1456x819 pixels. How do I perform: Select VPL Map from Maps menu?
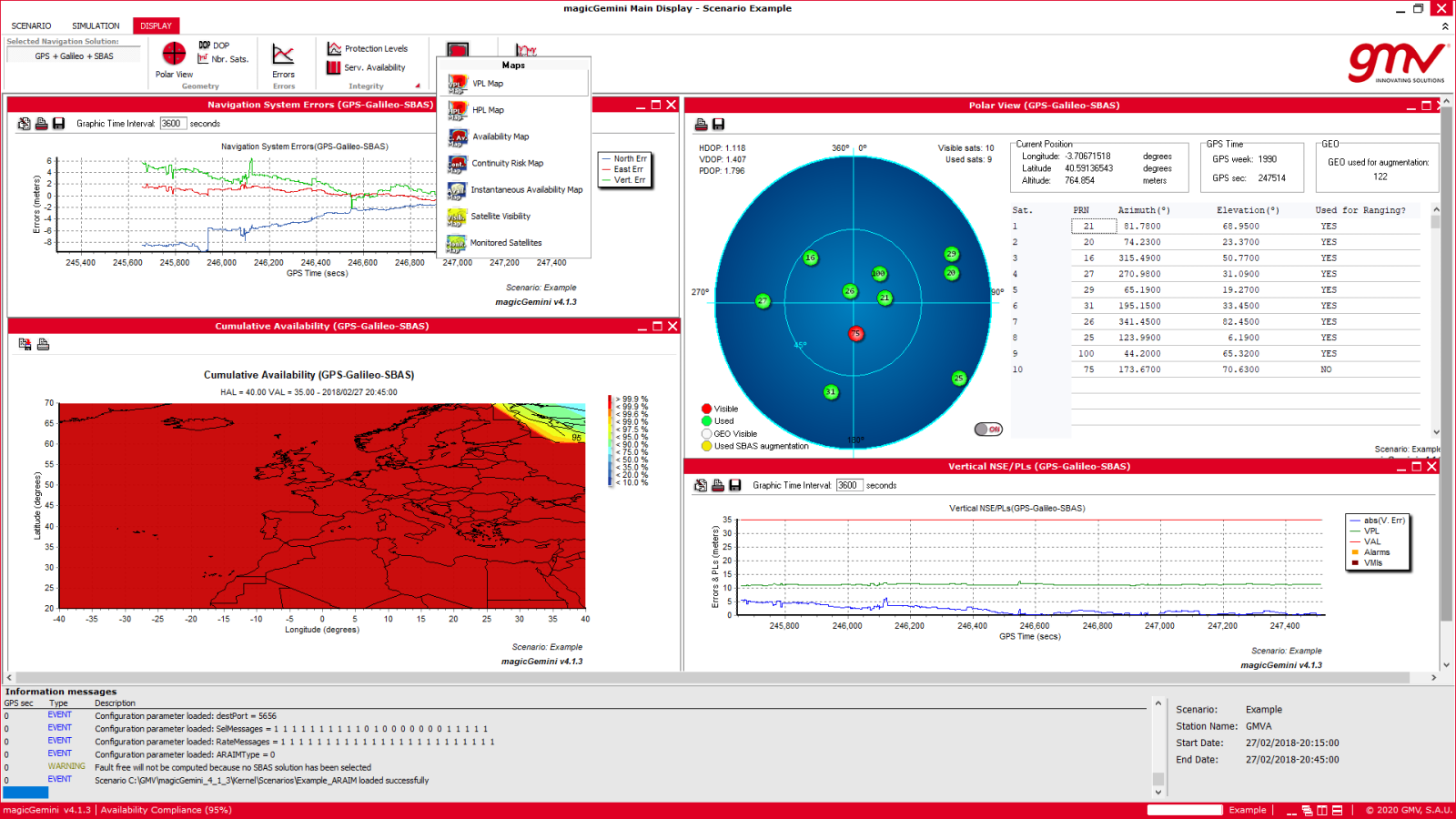(x=514, y=84)
